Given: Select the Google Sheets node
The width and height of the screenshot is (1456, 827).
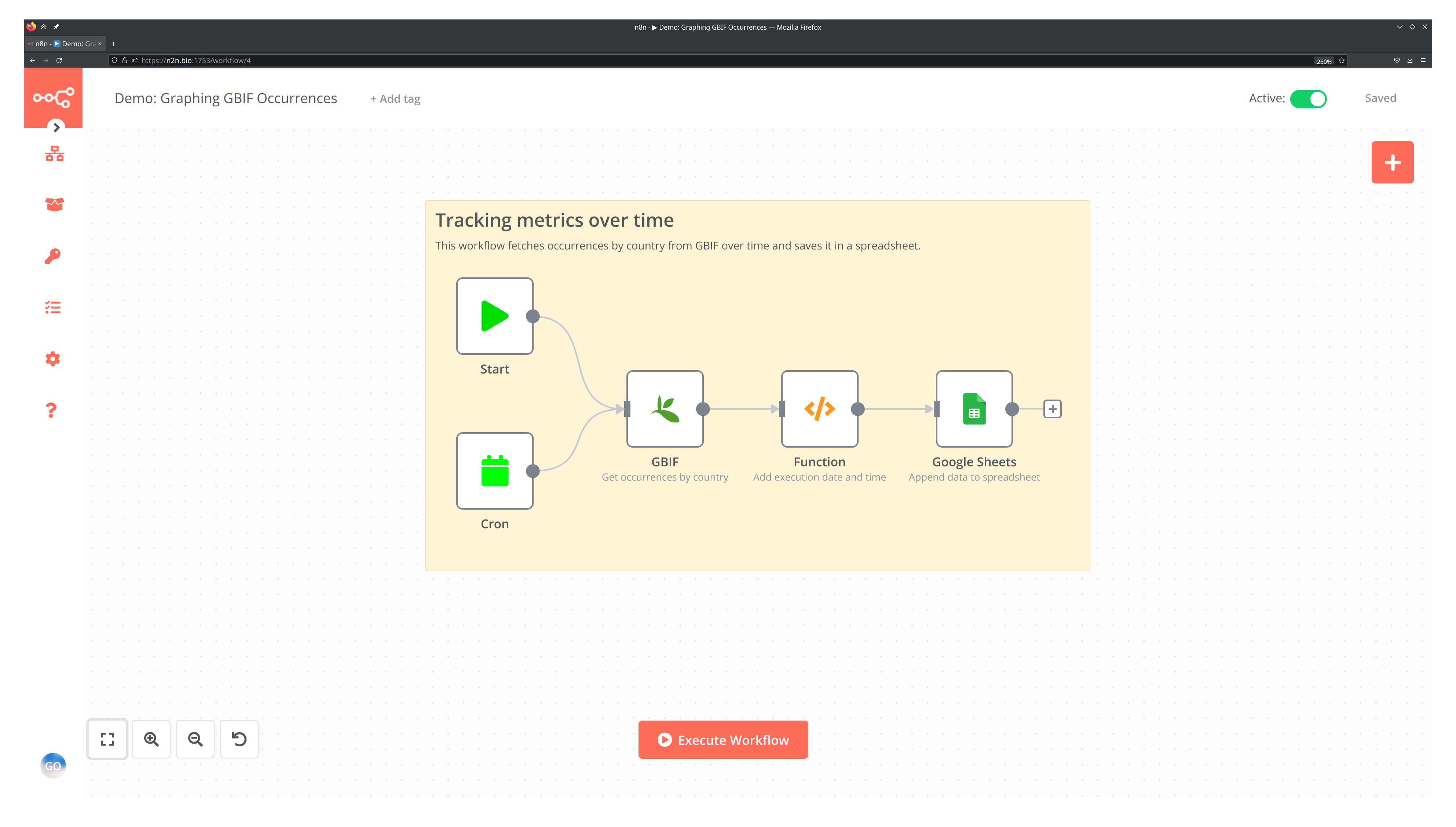Looking at the screenshot, I should (x=974, y=409).
